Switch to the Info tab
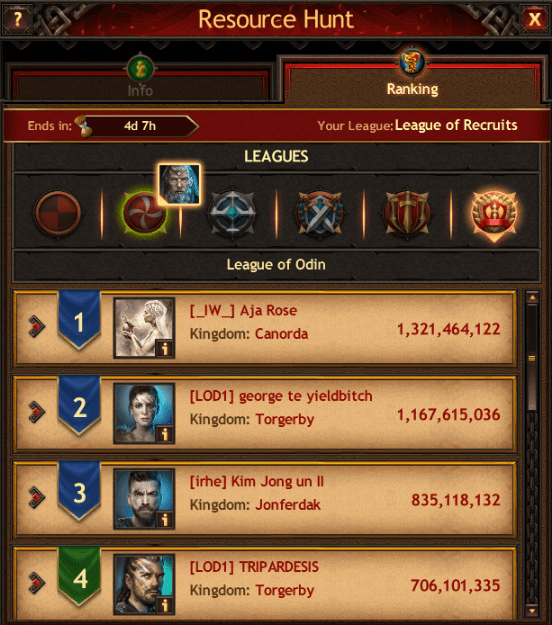The height and width of the screenshot is (625, 552). click(x=140, y=85)
